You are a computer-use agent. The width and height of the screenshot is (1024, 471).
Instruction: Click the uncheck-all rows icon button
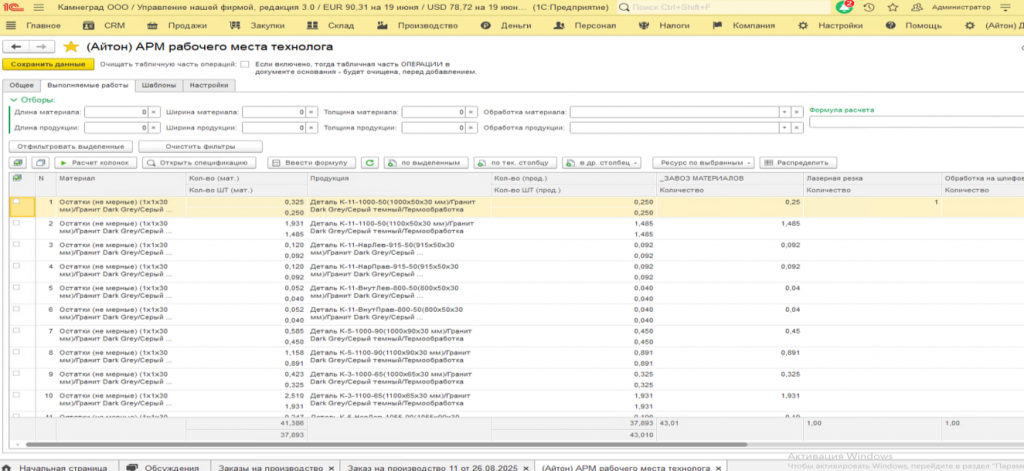[x=40, y=162]
